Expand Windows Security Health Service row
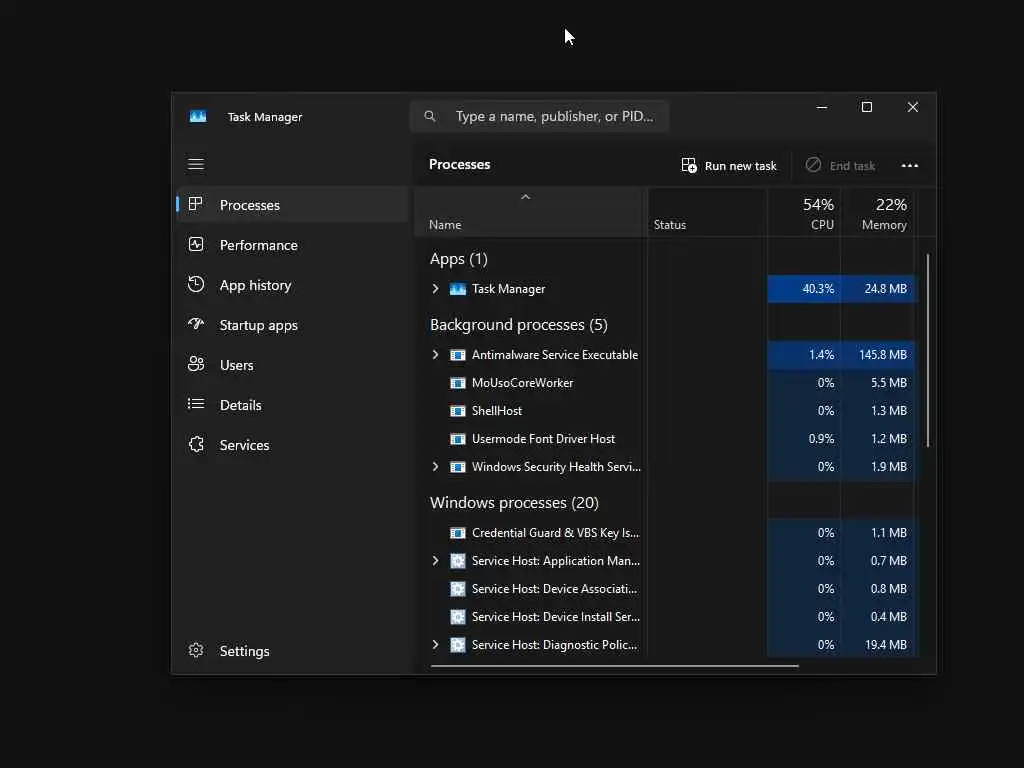Screen dimensions: 1024x768 [x=436, y=467]
